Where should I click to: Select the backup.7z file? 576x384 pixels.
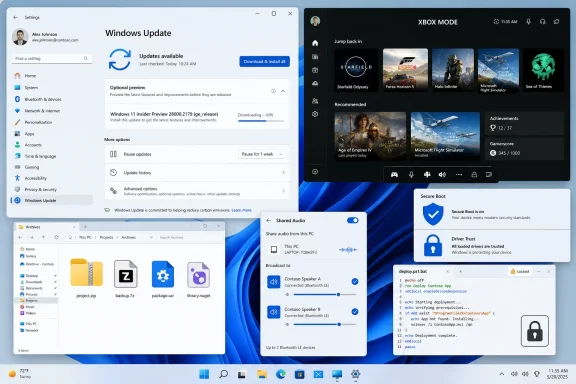(125, 278)
